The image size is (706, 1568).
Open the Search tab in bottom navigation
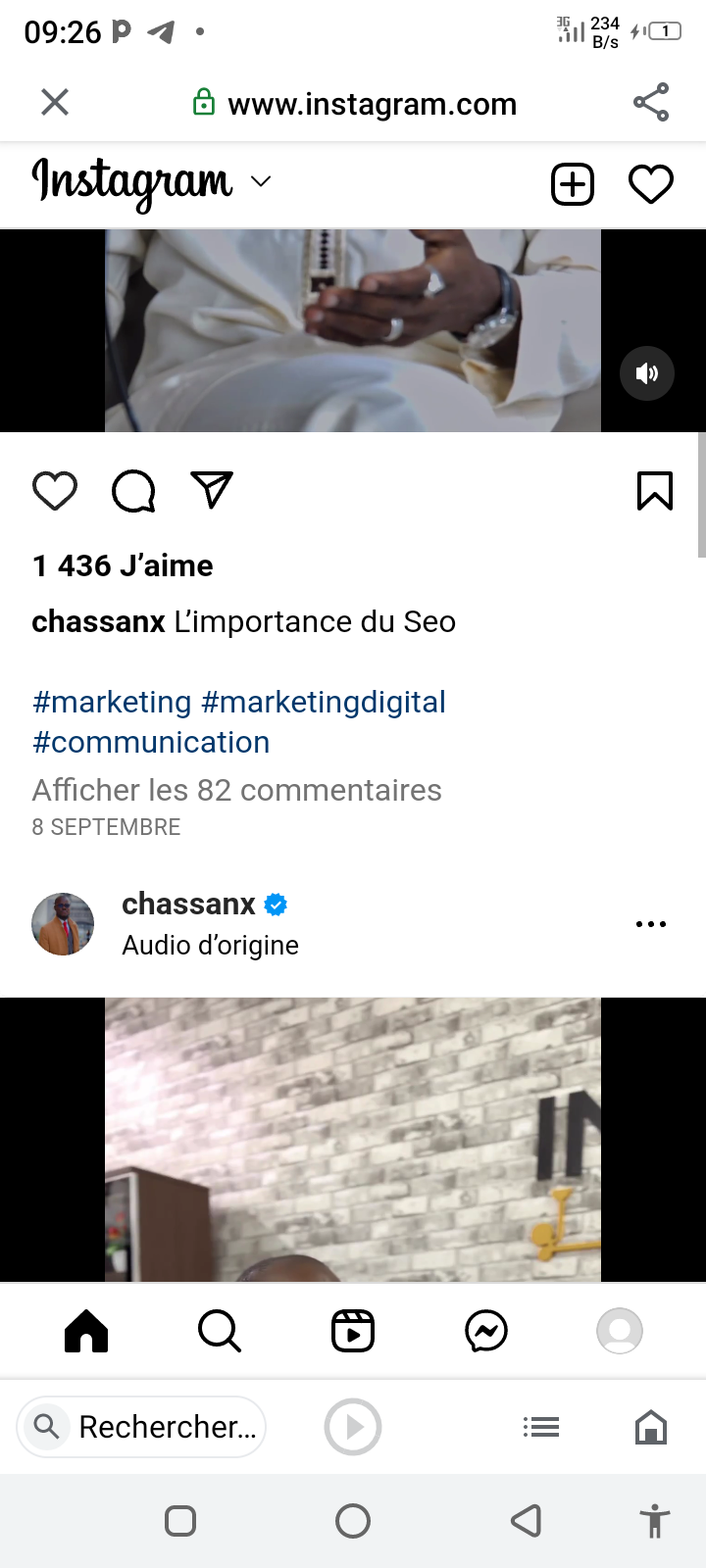pyautogui.click(x=220, y=1331)
